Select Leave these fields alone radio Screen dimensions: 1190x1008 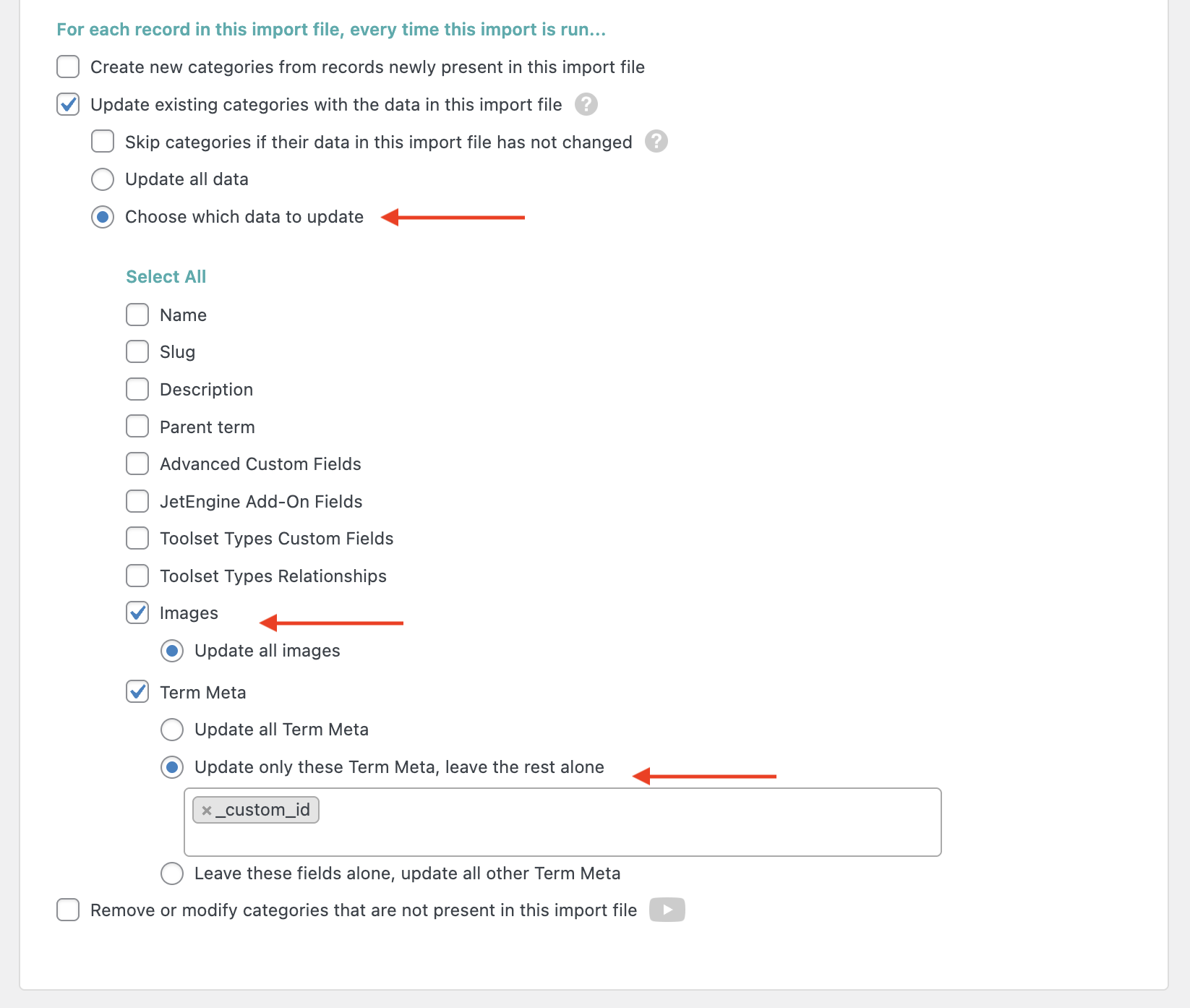[172, 874]
